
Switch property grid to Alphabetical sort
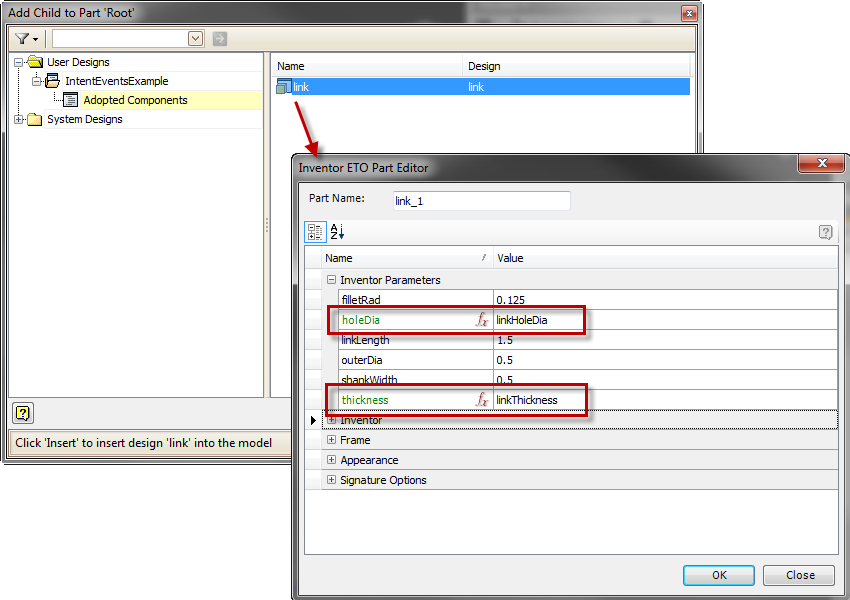[x=337, y=232]
